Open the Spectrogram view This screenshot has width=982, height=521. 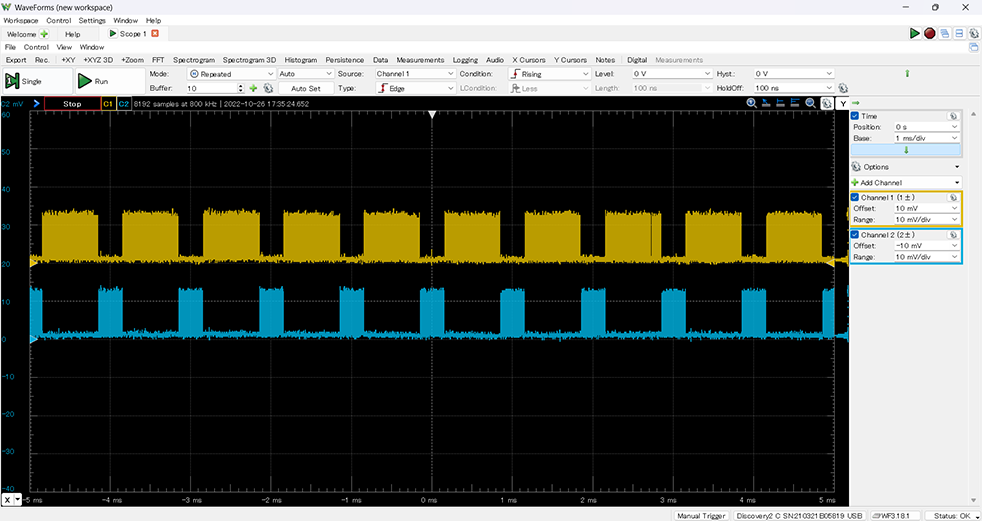coord(194,60)
